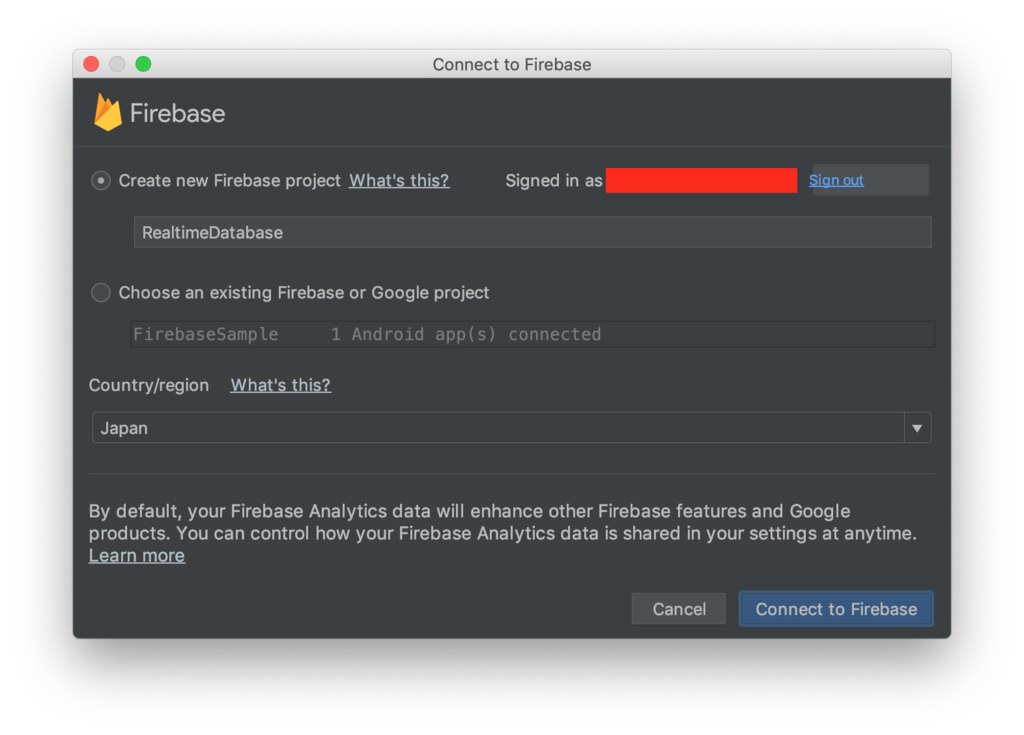This screenshot has height=735, width=1024.
Task: Open 'What's this?' next to Country/region
Action: [x=280, y=385]
